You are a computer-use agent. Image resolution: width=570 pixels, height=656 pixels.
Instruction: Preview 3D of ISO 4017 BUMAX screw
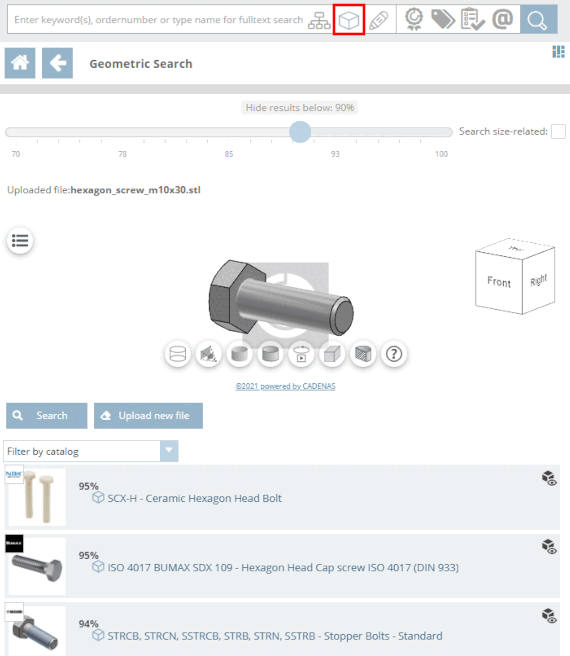click(x=549, y=546)
